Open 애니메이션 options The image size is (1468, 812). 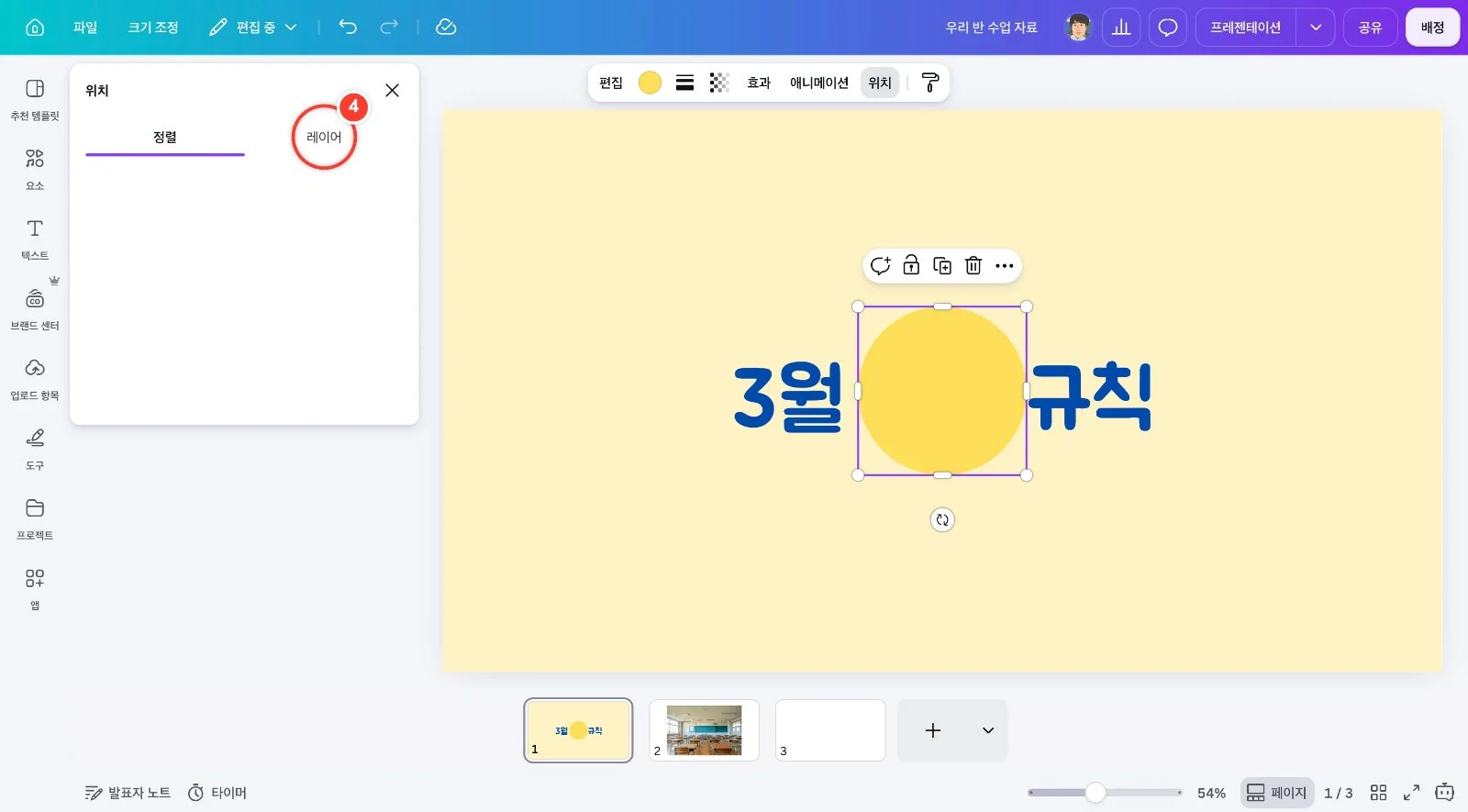[819, 83]
